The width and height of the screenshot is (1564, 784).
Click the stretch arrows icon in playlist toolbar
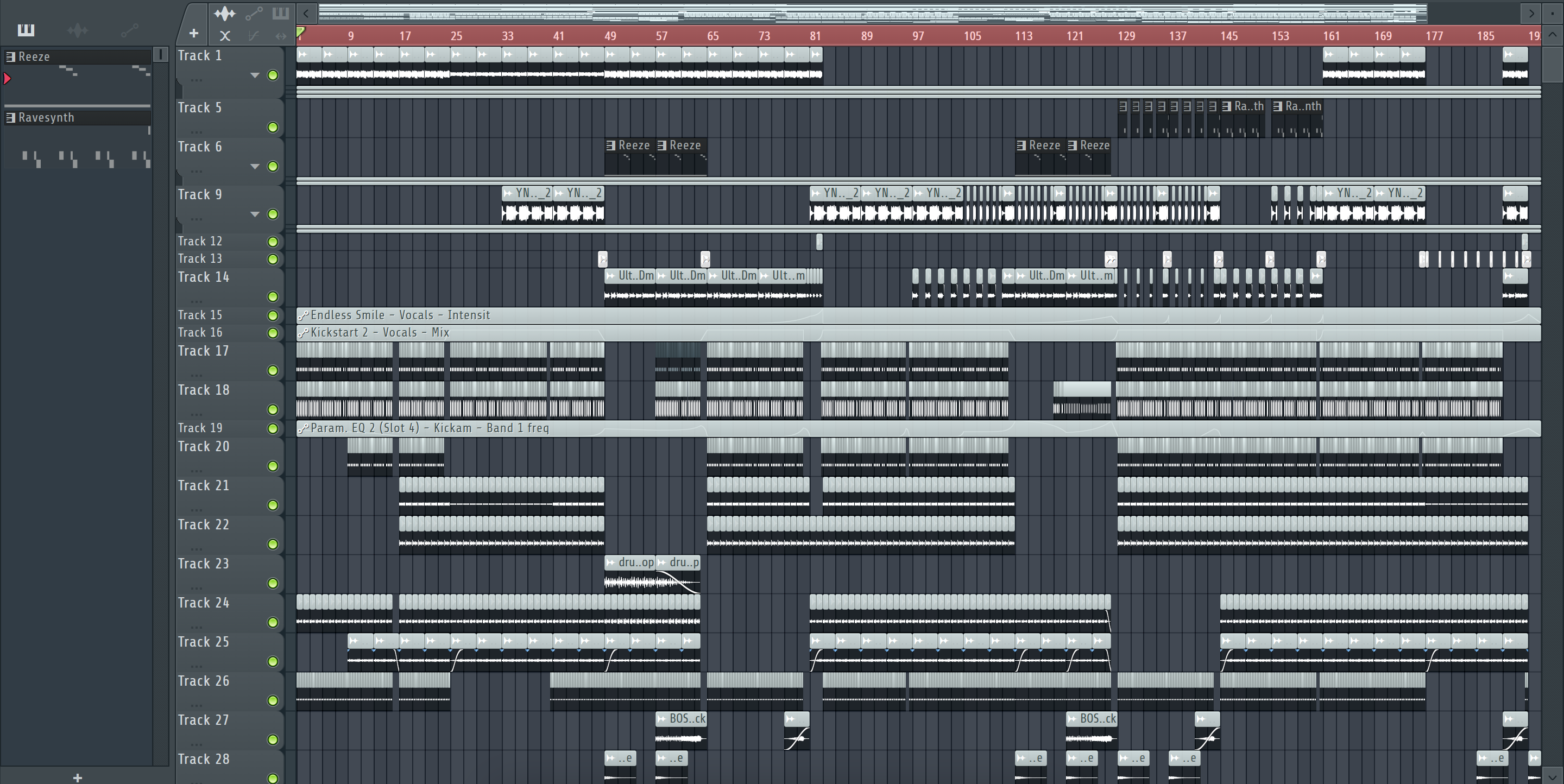tap(281, 36)
